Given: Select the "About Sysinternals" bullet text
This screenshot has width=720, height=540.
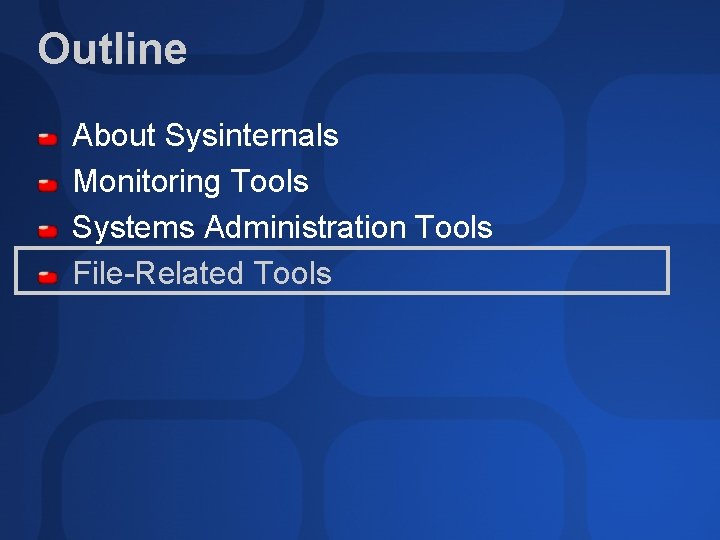Looking at the screenshot, I should pos(205,135).
